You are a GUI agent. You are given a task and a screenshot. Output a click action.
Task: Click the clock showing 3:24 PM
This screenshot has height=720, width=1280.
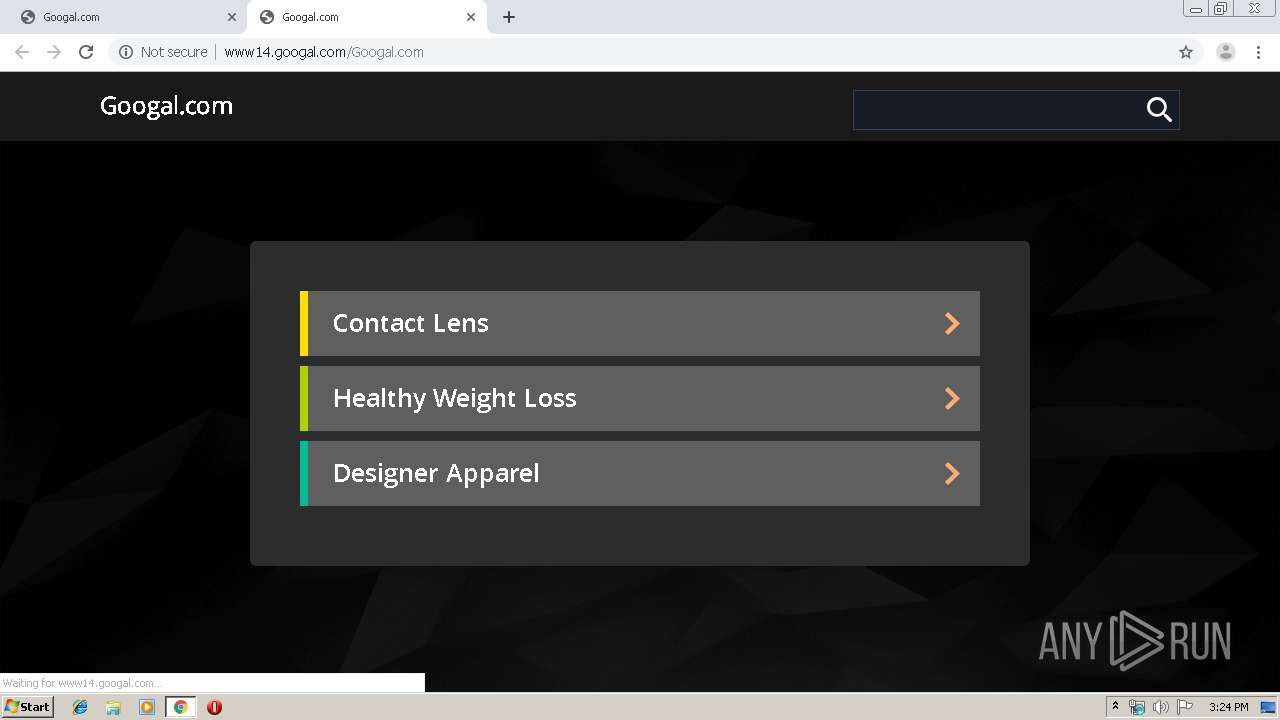1228,707
